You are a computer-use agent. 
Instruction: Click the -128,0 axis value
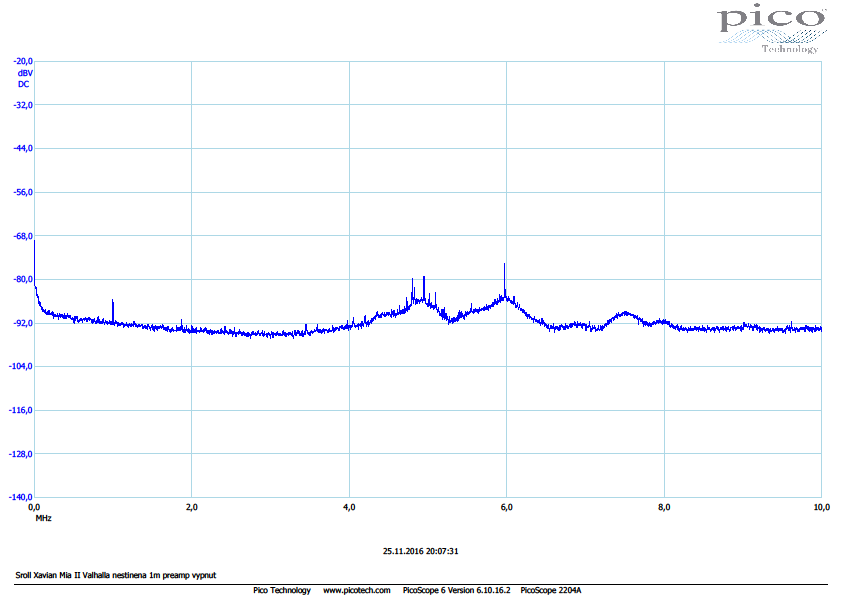click(x=21, y=454)
